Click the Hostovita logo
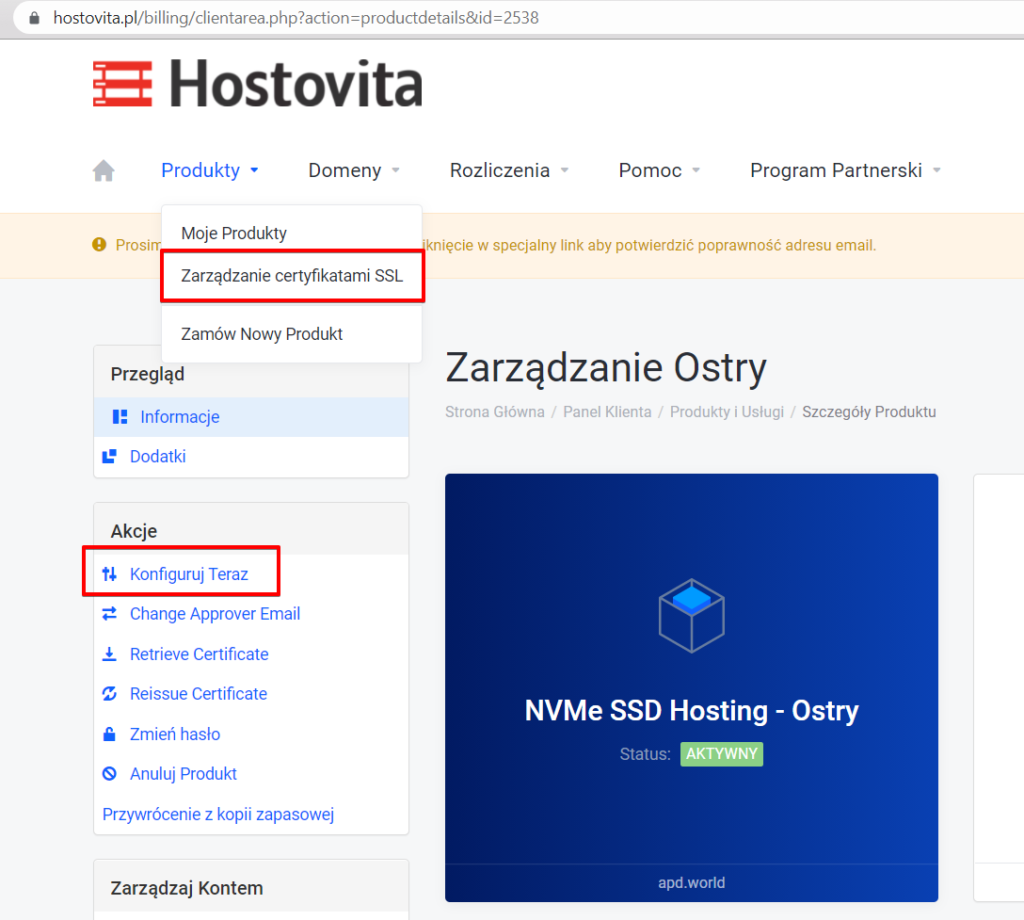This screenshot has height=920, width=1024. pyautogui.click(x=257, y=84)
